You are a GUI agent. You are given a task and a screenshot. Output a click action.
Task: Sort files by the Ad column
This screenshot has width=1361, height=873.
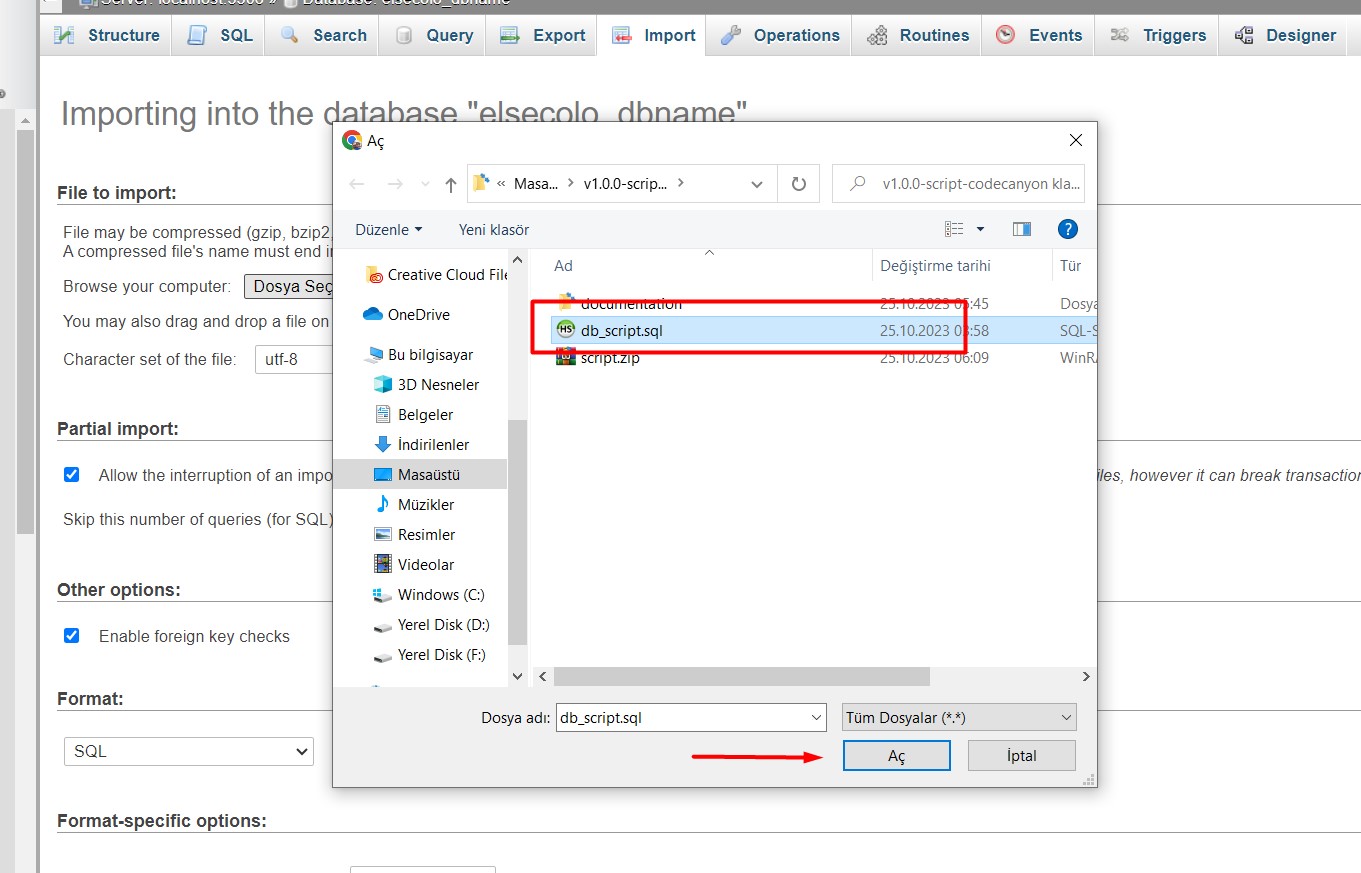(564, 266)
